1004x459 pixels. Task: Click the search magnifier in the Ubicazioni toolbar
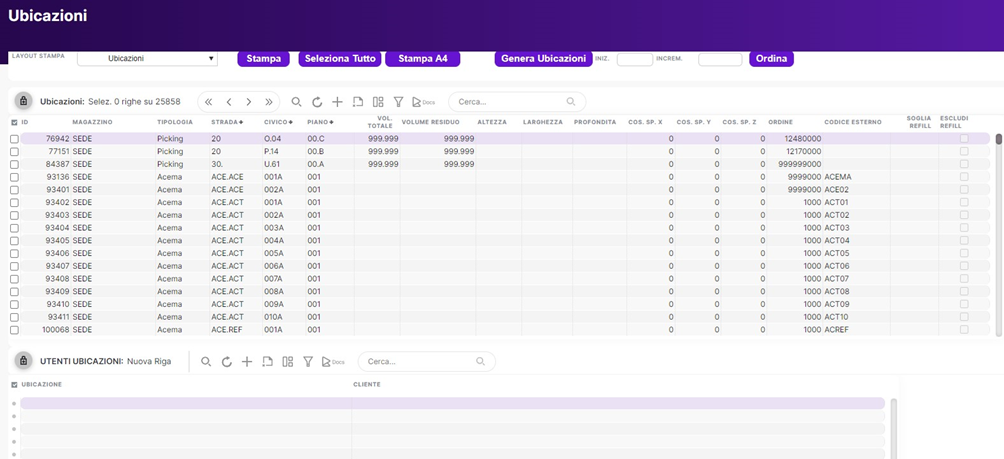296,102
